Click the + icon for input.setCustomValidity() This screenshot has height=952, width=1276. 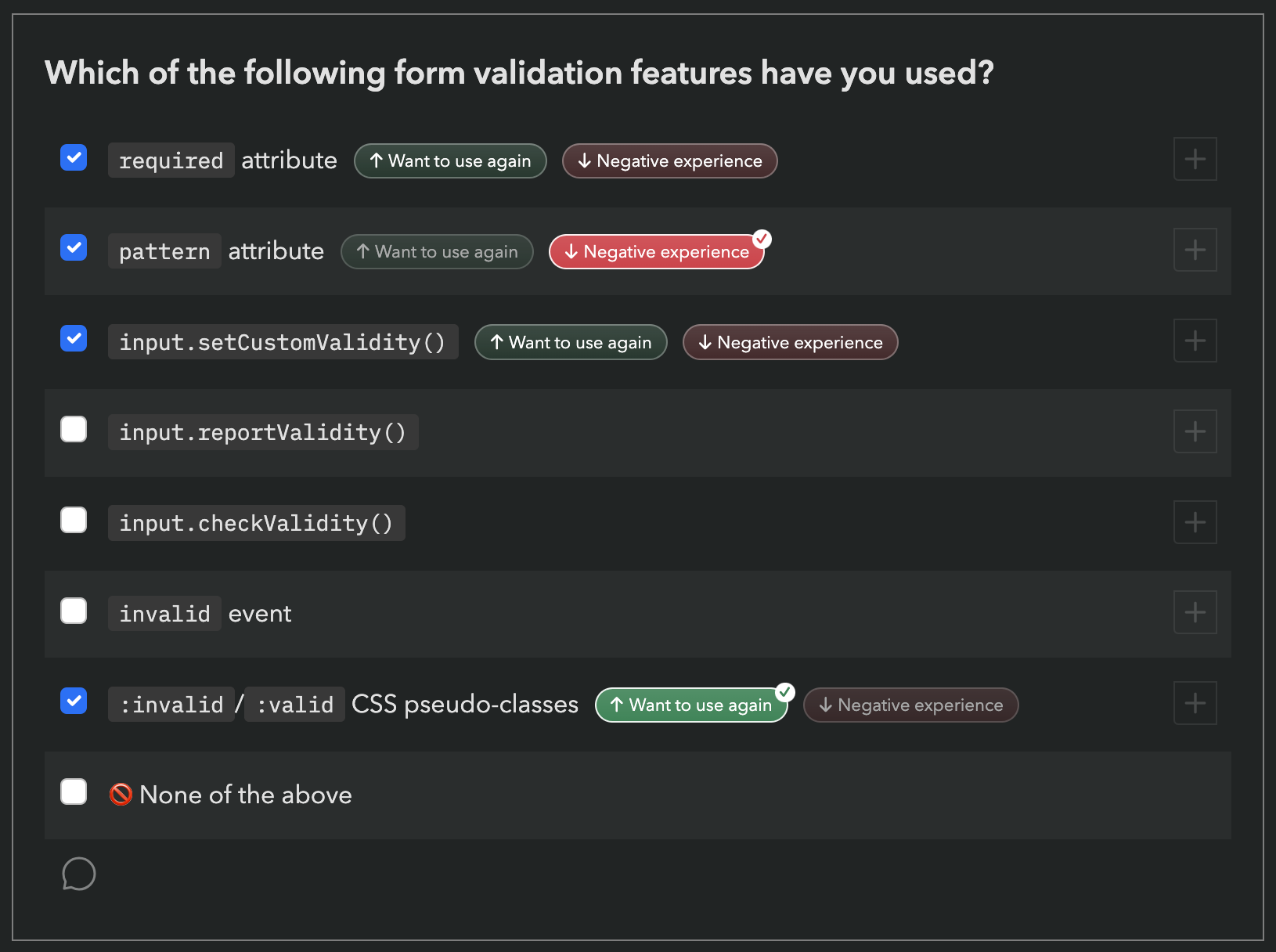1195,340
